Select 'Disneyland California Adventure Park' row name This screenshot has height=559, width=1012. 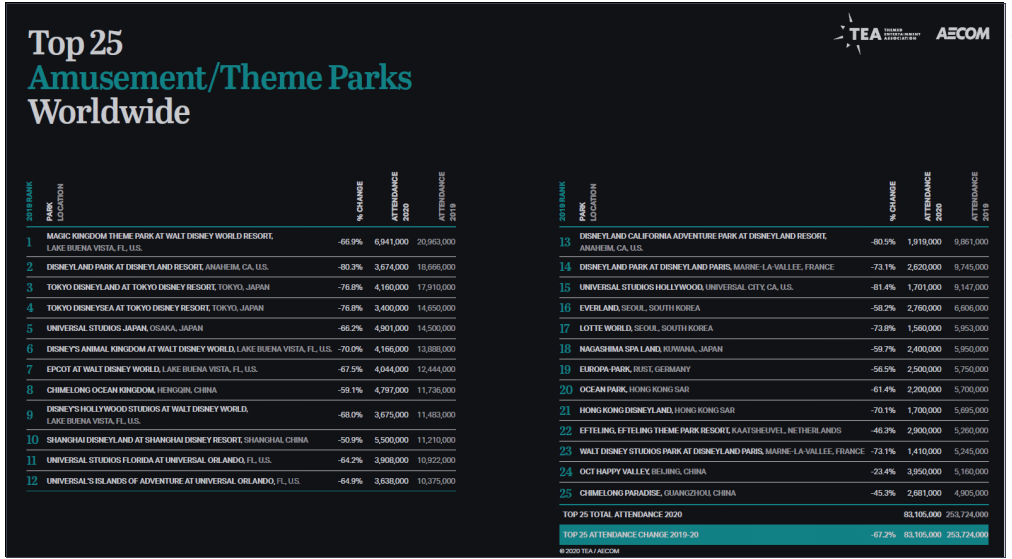[703, 236]
